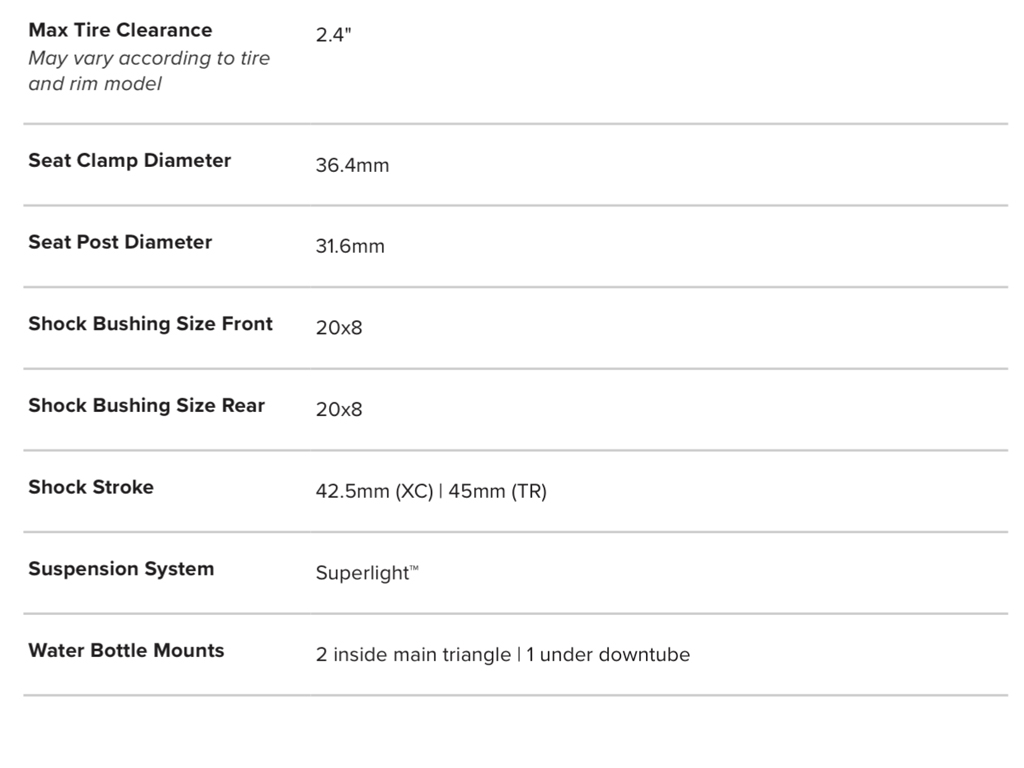Screen dimensions: 1024x768
Task: Click the Shock Bushing Size Rear label
Action: [146, 405]
